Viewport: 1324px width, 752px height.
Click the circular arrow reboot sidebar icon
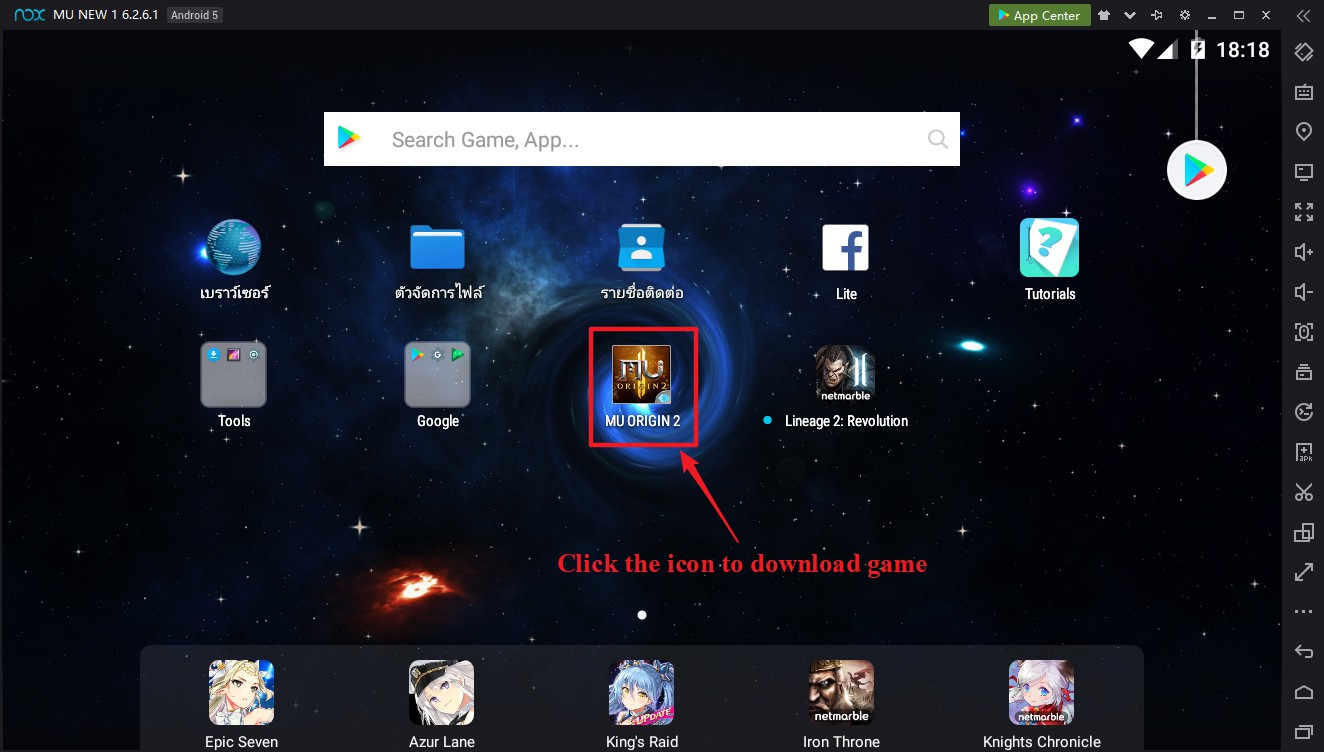(1303, 412)
